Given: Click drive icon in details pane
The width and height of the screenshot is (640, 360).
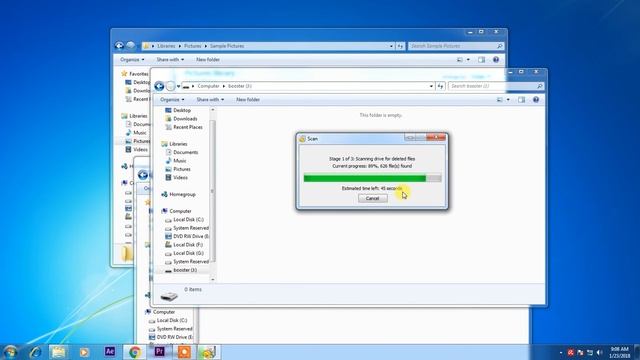Looking at the screenshot, I should [x=169, y=296].
